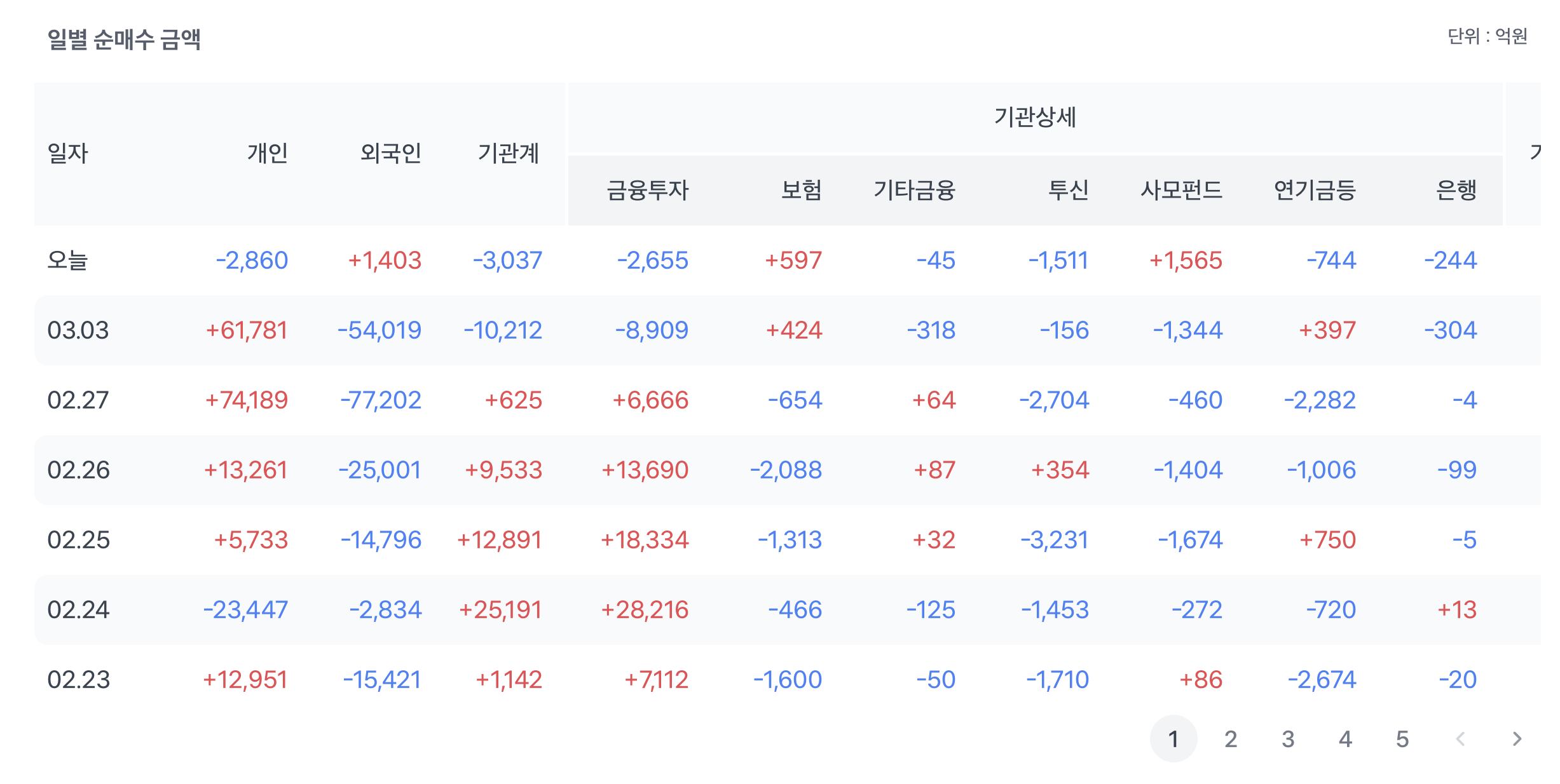Viewport: 1560px width, 784px height.
Task: Click the 사모펀드 column header
Action: coord(1181,190)
